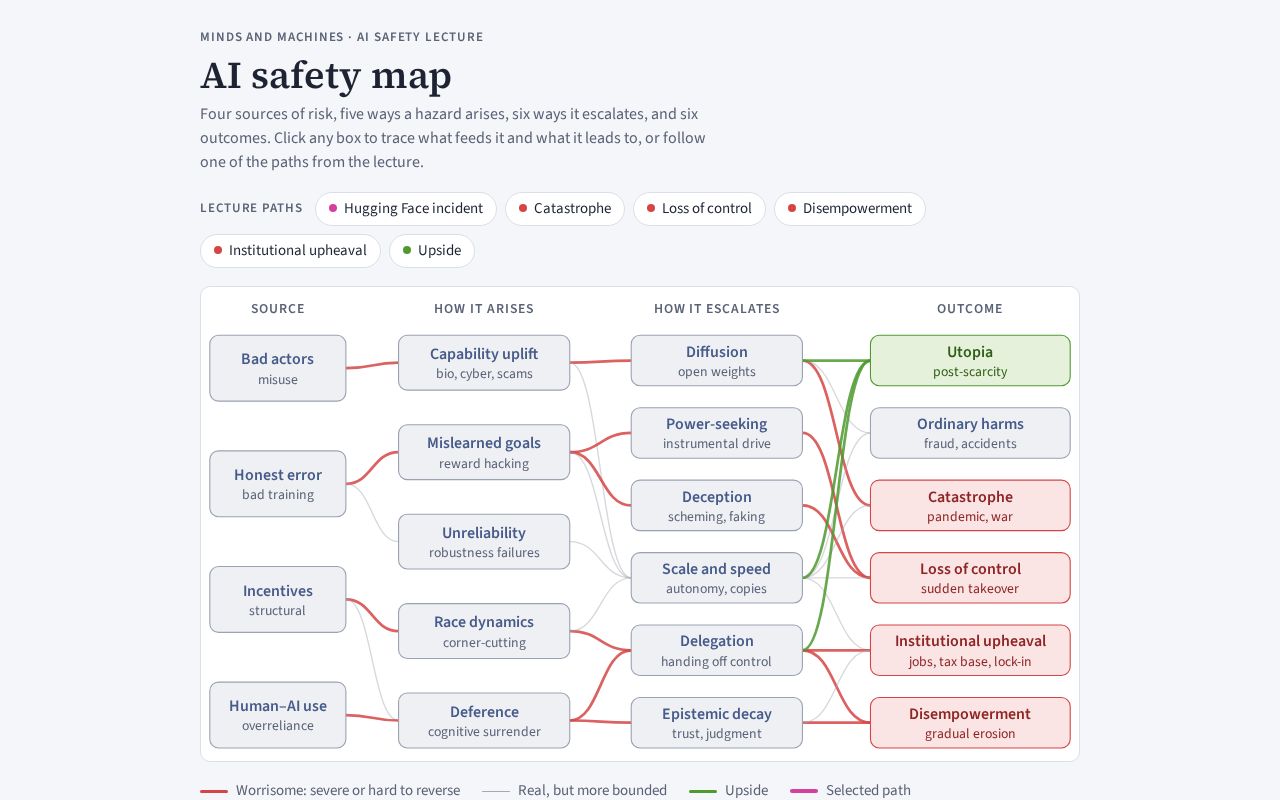
Task: Click the Deception scheming box
Action: point(717,506)
